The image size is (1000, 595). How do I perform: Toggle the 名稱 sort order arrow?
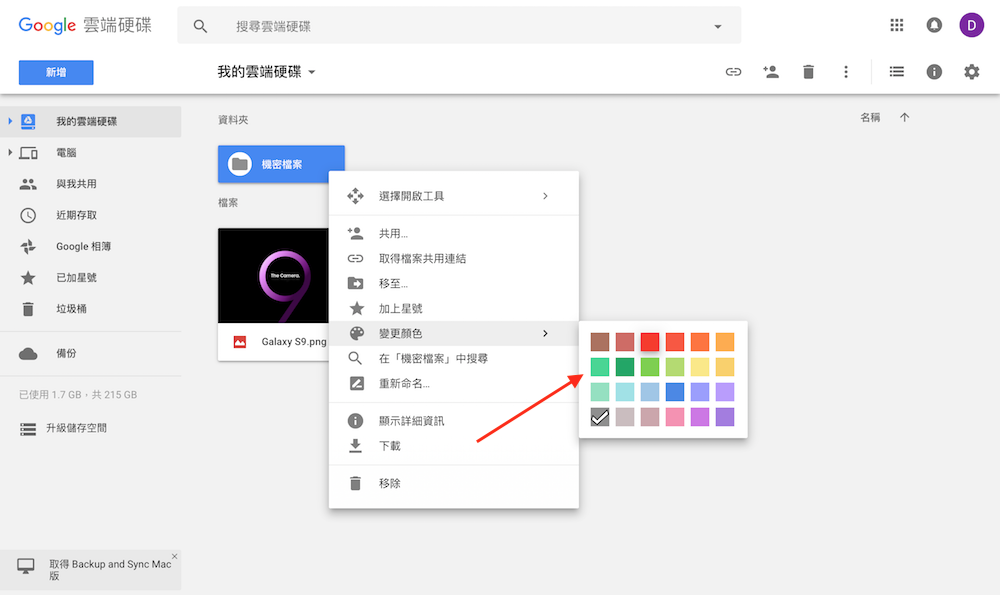pos(904,116)
